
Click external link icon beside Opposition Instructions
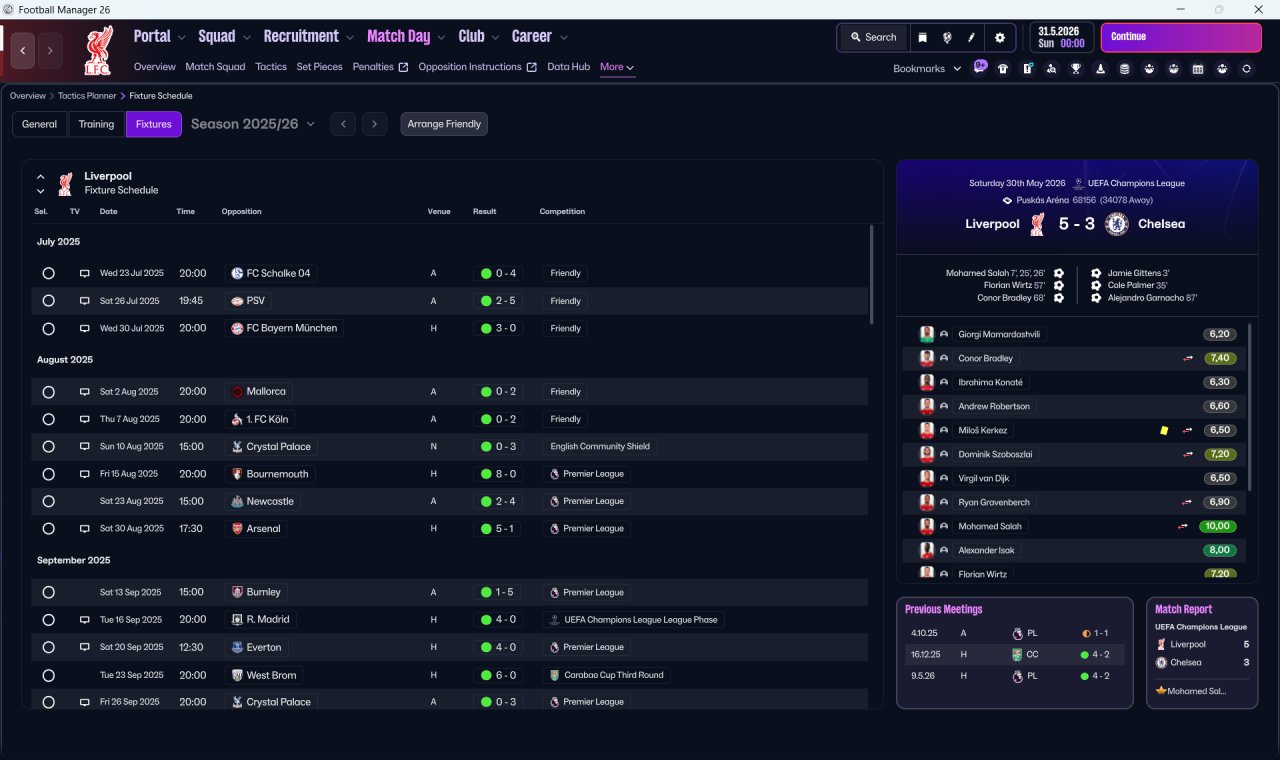point(532,67)
